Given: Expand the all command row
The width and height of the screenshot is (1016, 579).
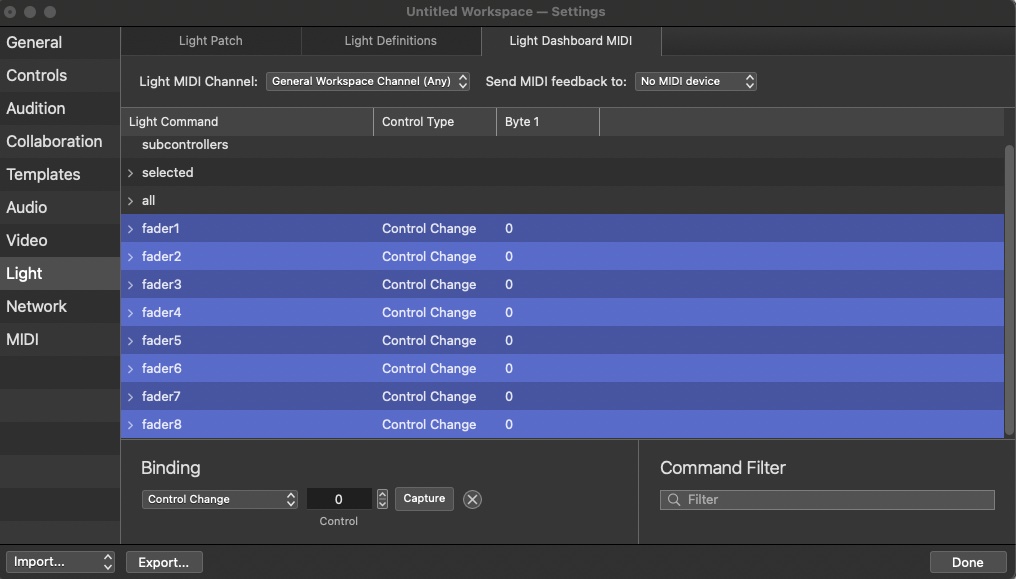Looking at the screenshot, I should (130, 201).
